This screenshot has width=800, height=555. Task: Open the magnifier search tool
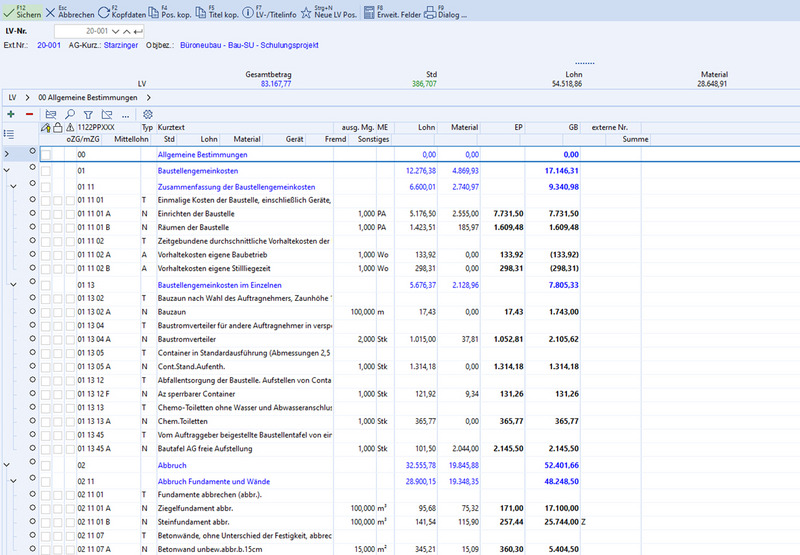(x=69, y=115)
